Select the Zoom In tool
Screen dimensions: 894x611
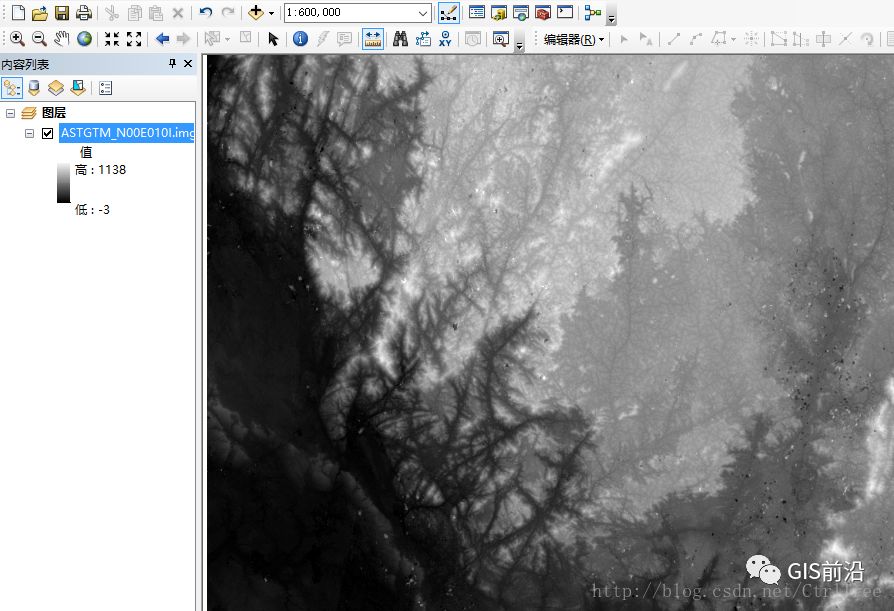tap(17, 38)
